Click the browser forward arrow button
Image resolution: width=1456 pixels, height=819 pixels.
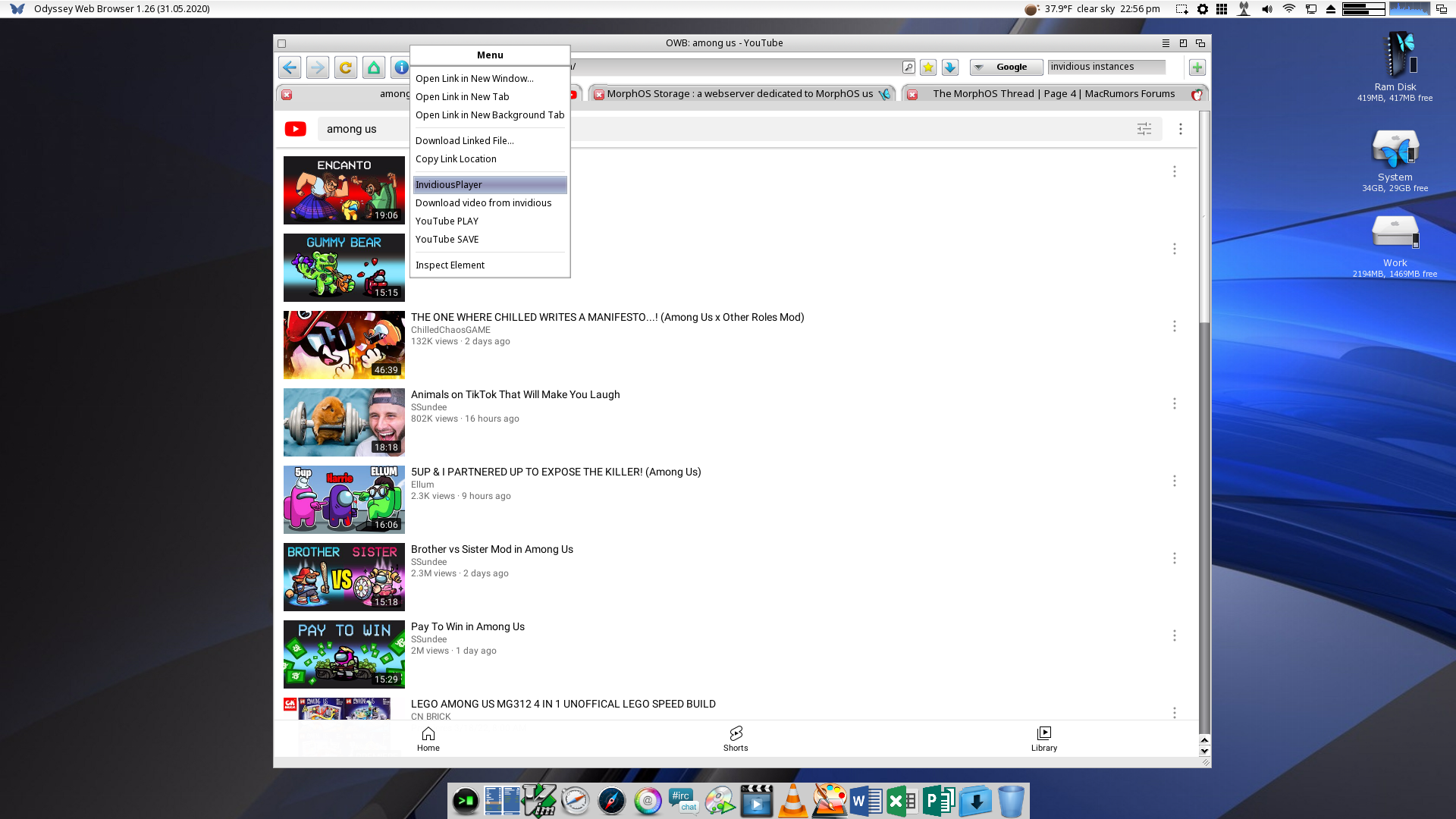pyautogui.click(x=318, y=67)
